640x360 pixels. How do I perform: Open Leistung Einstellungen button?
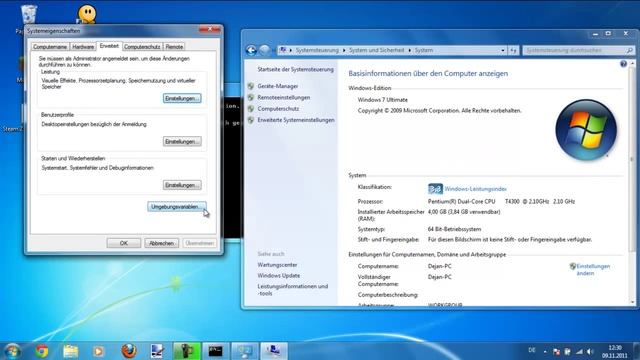pos(182,98)
